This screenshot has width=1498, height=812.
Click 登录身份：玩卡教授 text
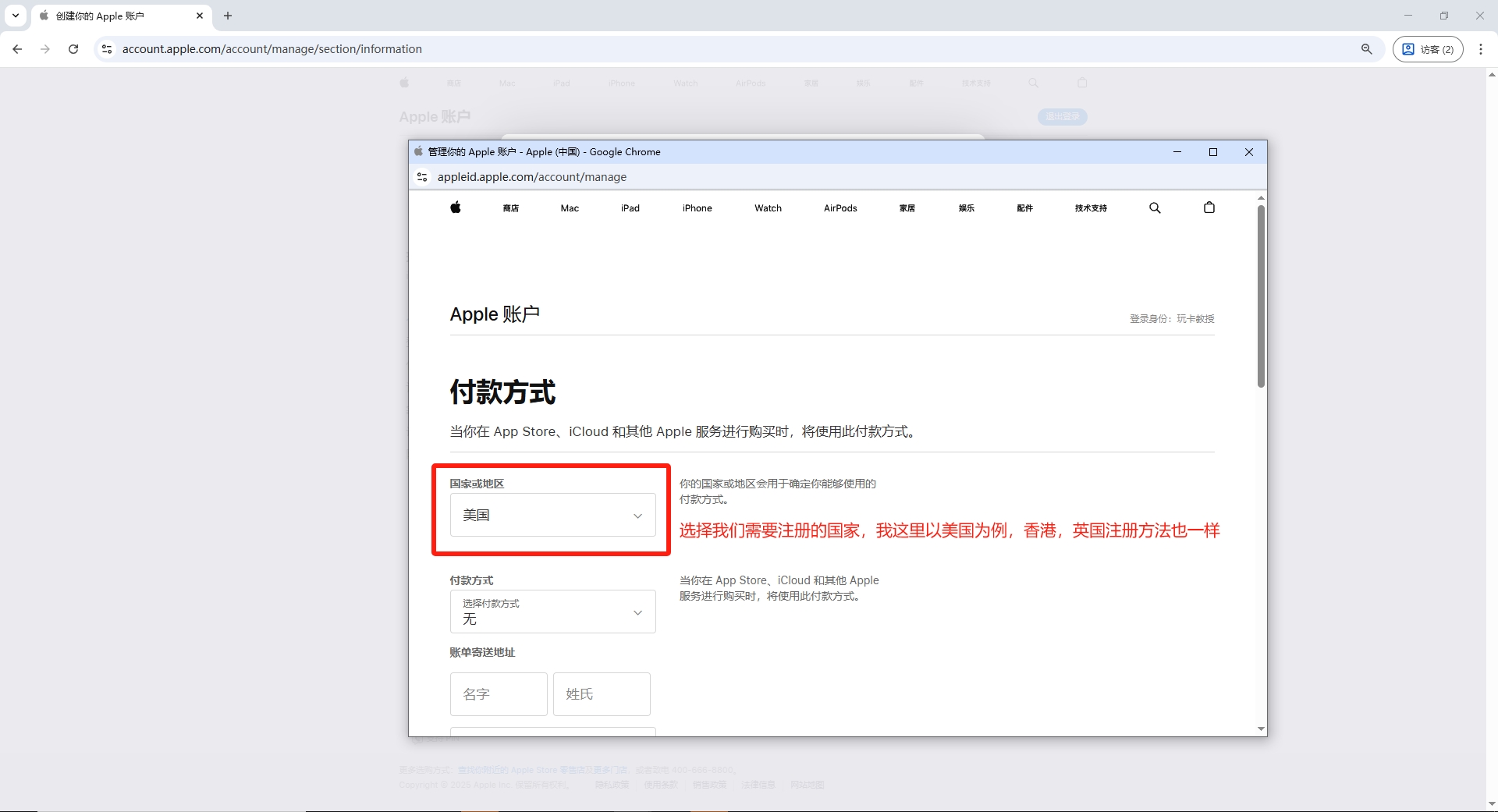pos(1172,318)
